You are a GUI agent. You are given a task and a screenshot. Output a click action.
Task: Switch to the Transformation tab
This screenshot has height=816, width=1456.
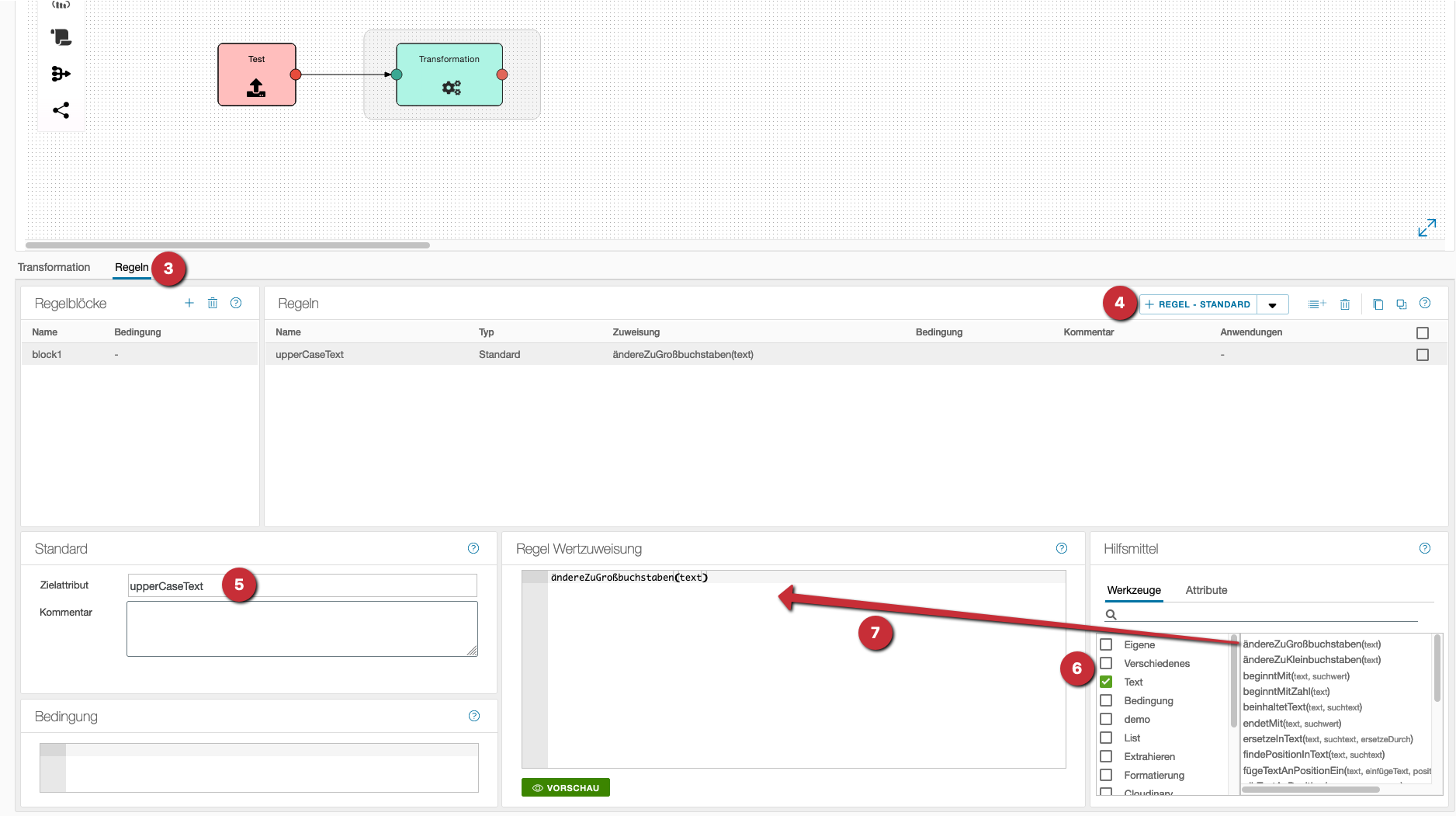(54, 267)
